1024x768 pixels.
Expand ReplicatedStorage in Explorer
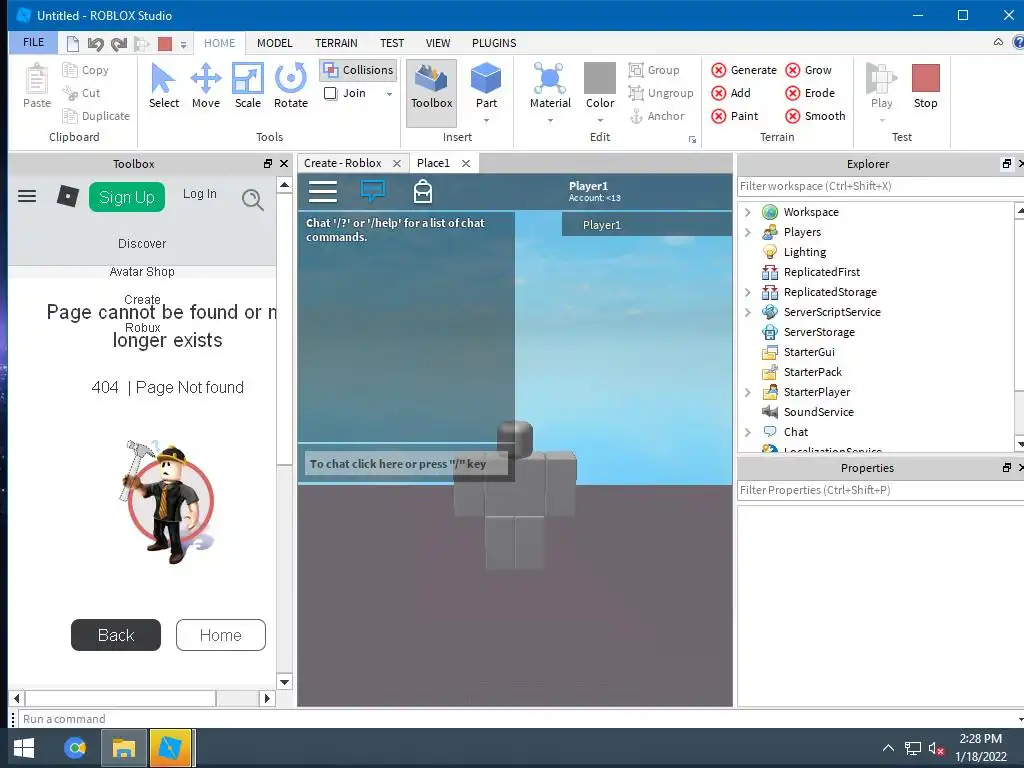[748, 293]
